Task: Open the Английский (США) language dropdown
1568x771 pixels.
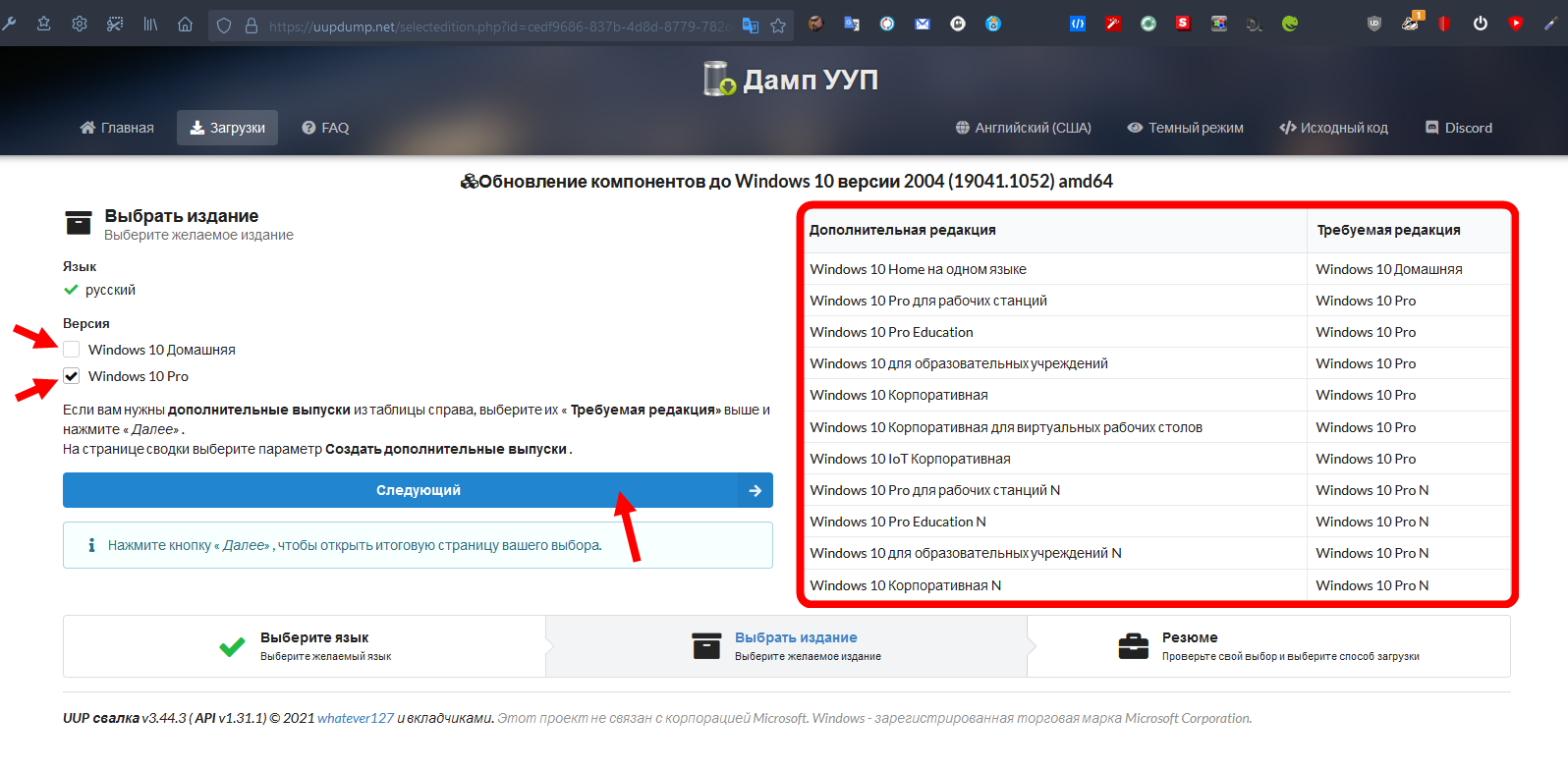Action: [1024, 128]
